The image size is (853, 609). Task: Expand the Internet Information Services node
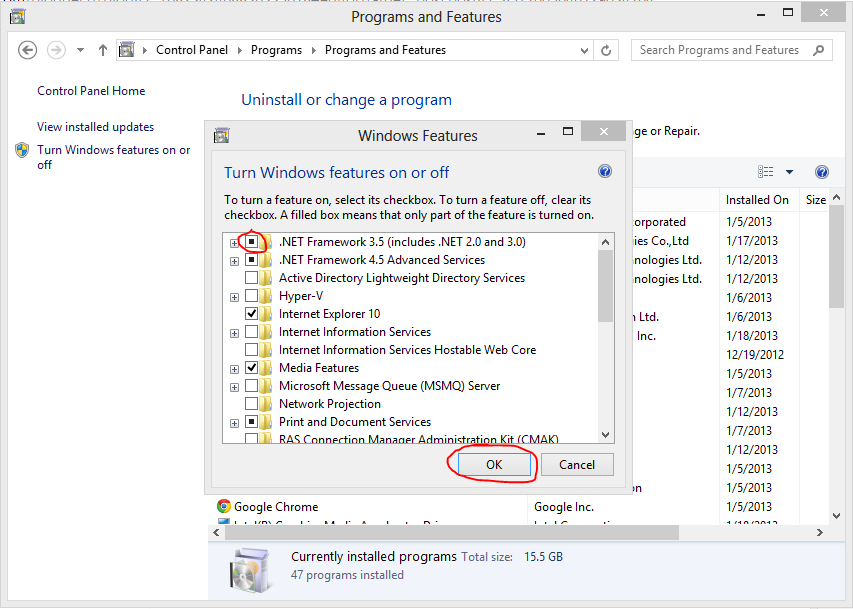[x=234, y=333]
